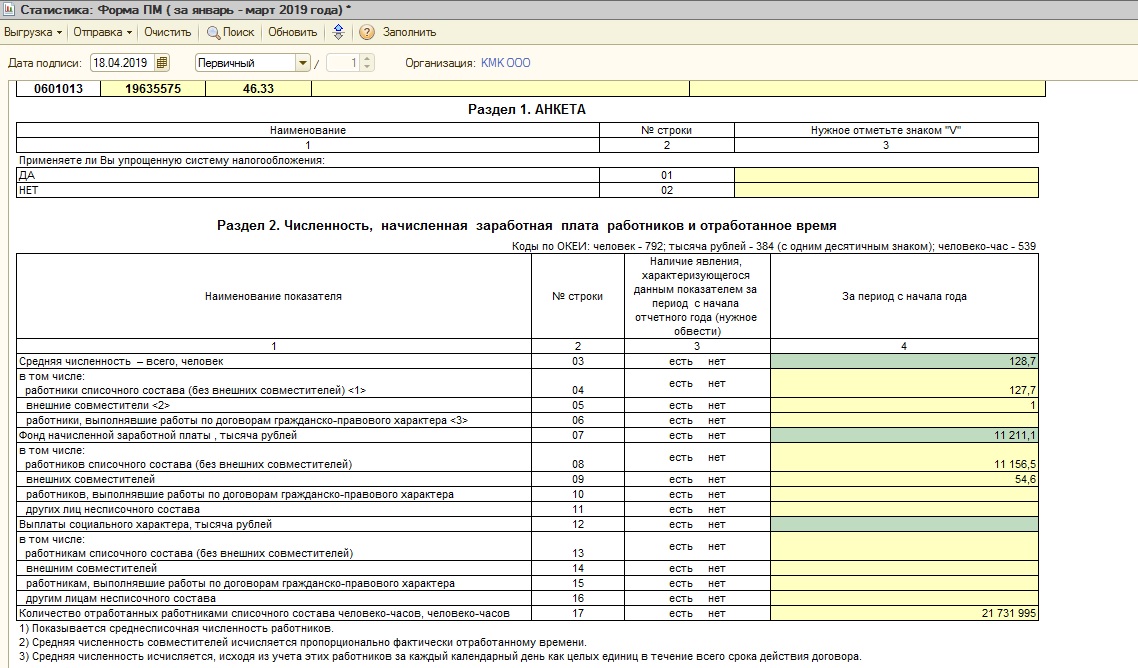Viewport: 1138px width, 668px height.
Task: Select the 'Количество отработанных работниками' row label
Action: click(264, 614)
